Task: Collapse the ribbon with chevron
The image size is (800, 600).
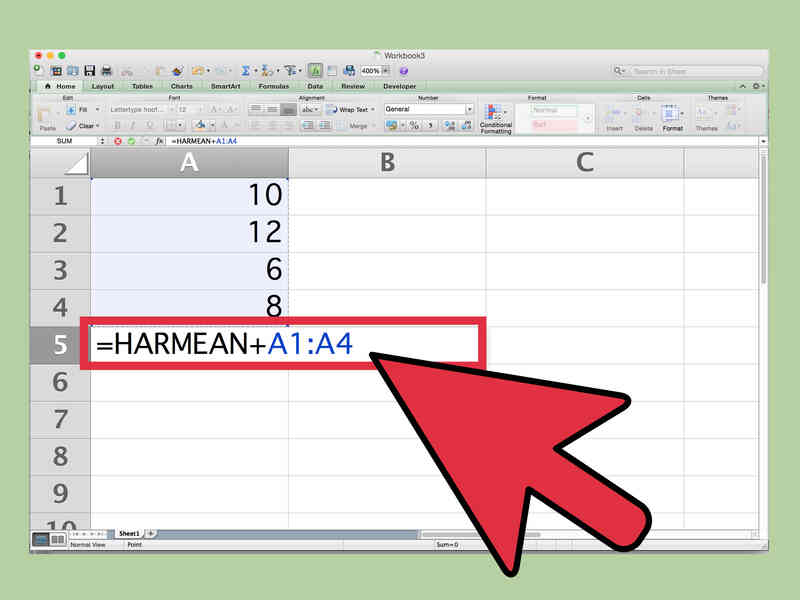Action: pyautogui.click(x=742, y=86)
